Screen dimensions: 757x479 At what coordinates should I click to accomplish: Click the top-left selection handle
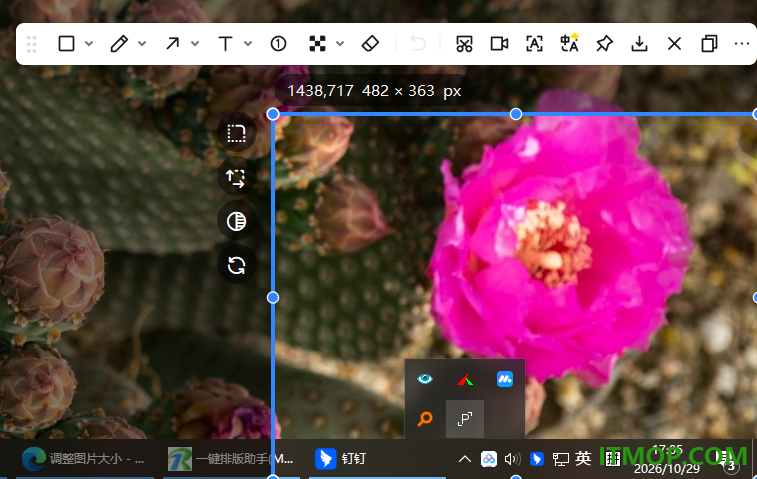coord(273,114)
